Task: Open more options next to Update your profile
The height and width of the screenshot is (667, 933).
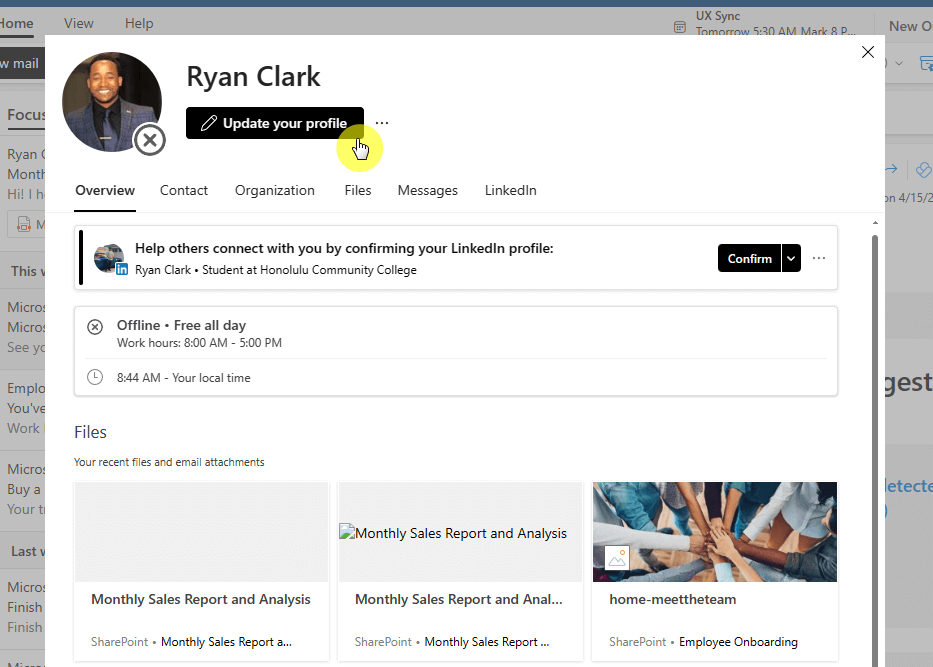Action: (x=382, y=123)
